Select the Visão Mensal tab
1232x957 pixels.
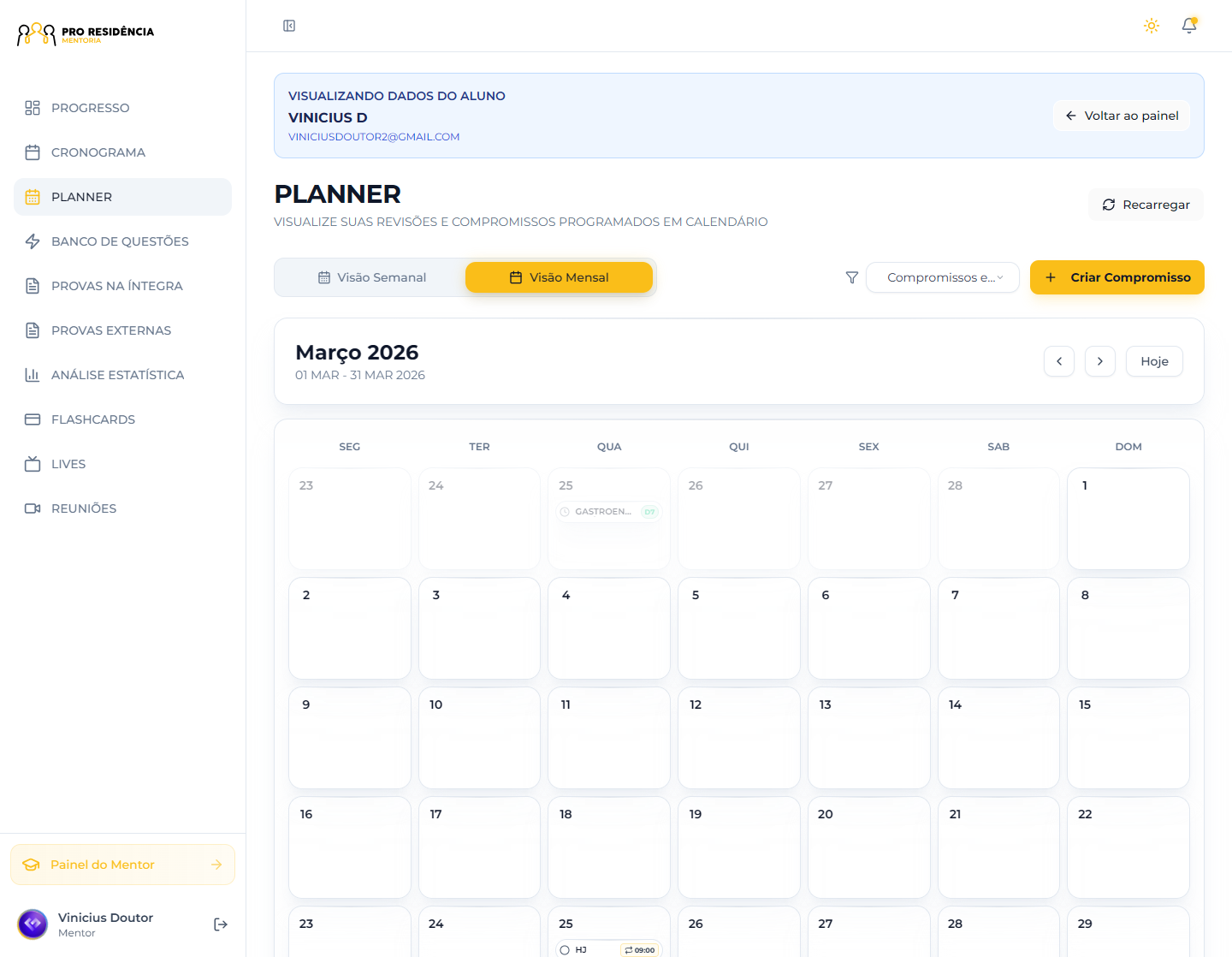click(559, 277)
